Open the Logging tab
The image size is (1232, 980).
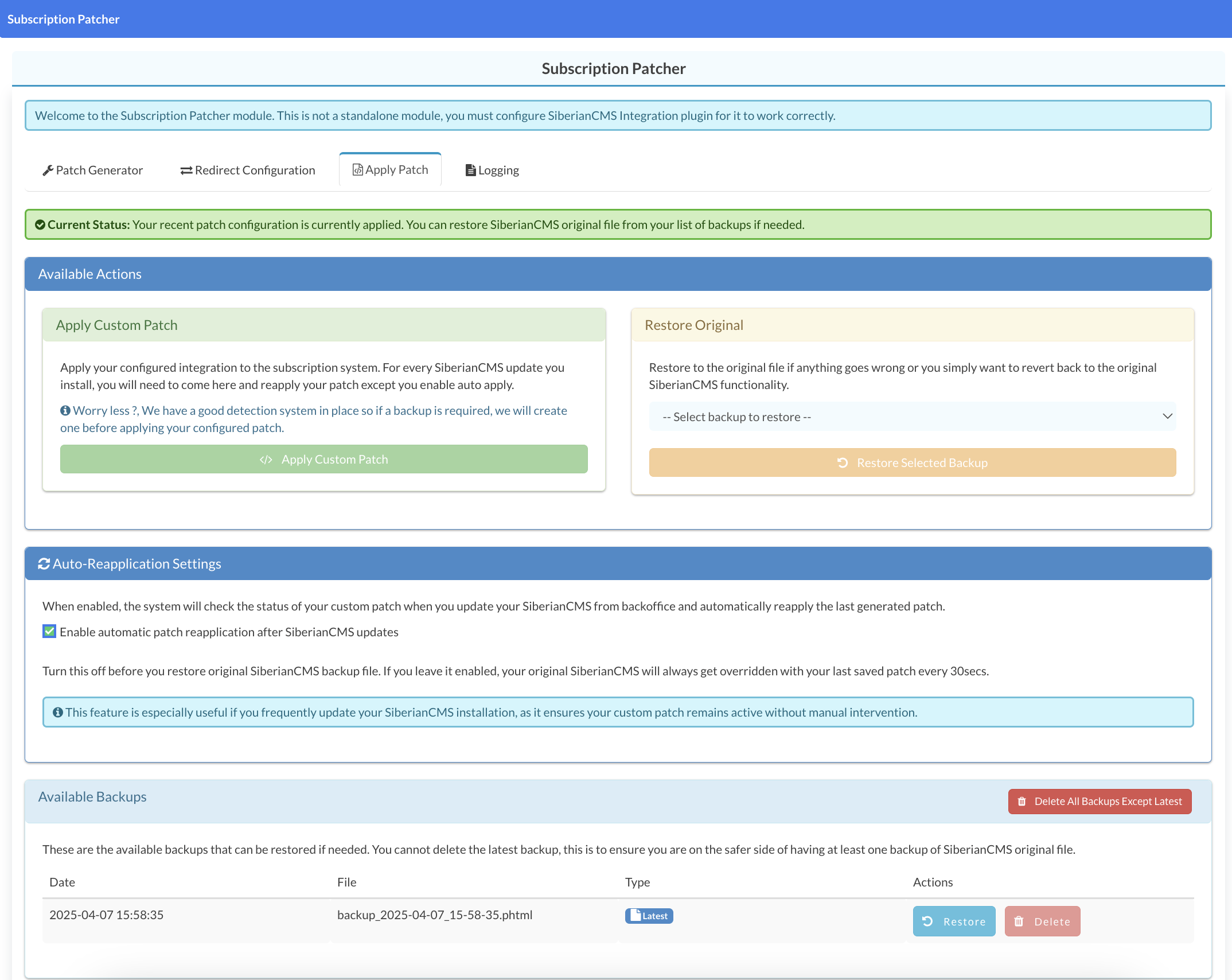point(492,170)
